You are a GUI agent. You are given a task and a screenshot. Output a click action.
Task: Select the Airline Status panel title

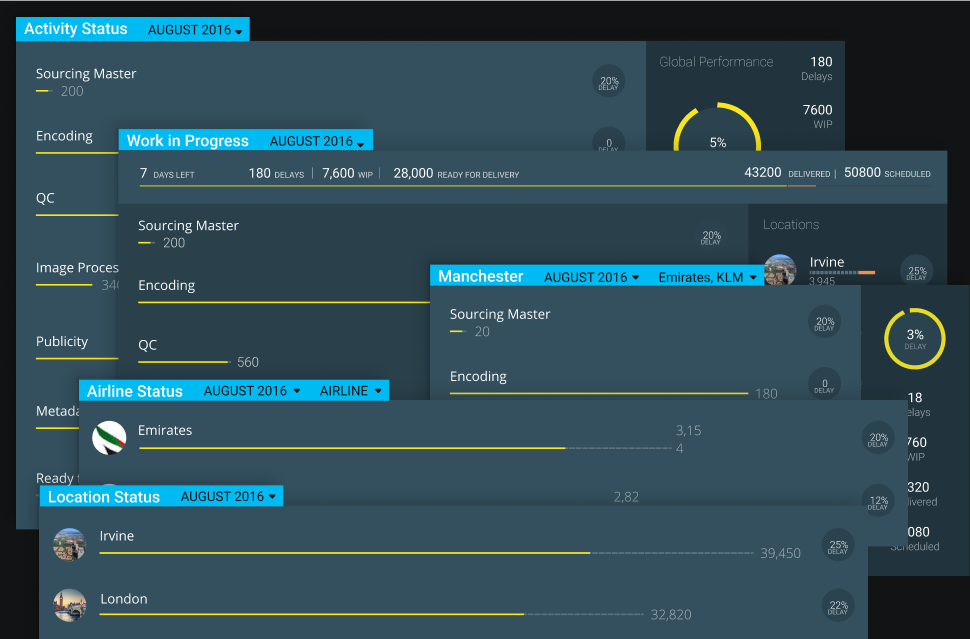click(x=135, y=391)
